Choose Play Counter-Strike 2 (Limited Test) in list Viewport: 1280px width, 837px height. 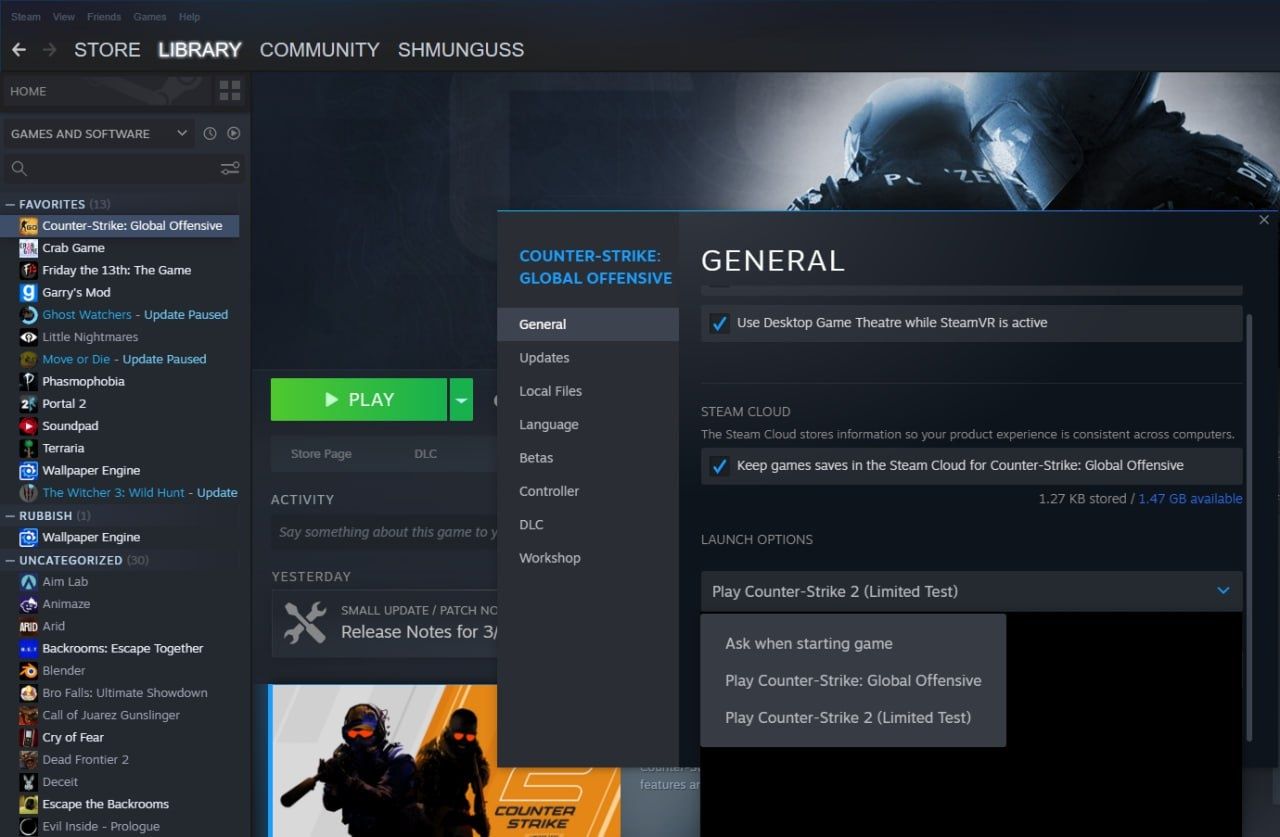click(x=853, y=718)
